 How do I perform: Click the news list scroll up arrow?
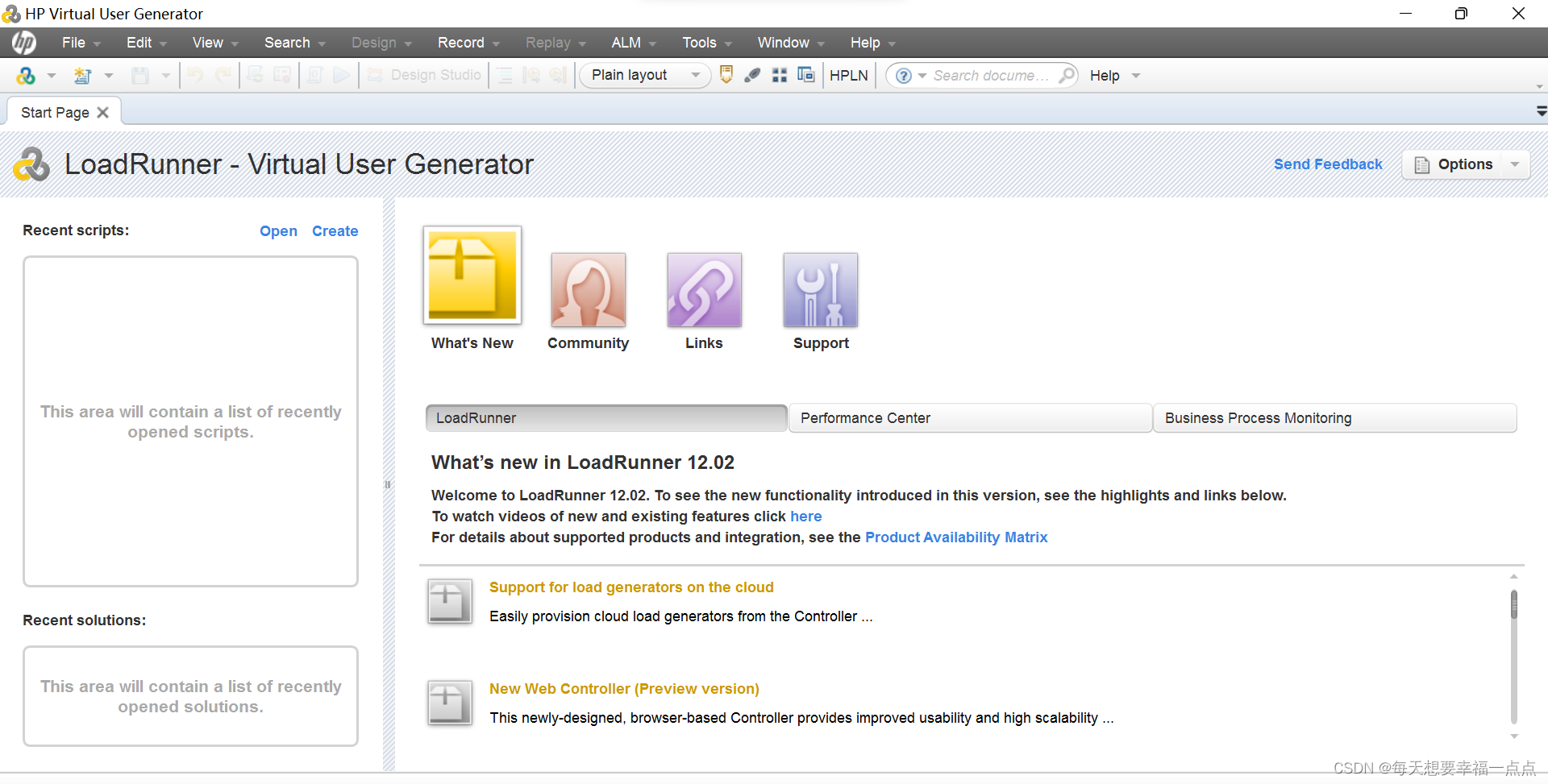[x=1514, y=576]
